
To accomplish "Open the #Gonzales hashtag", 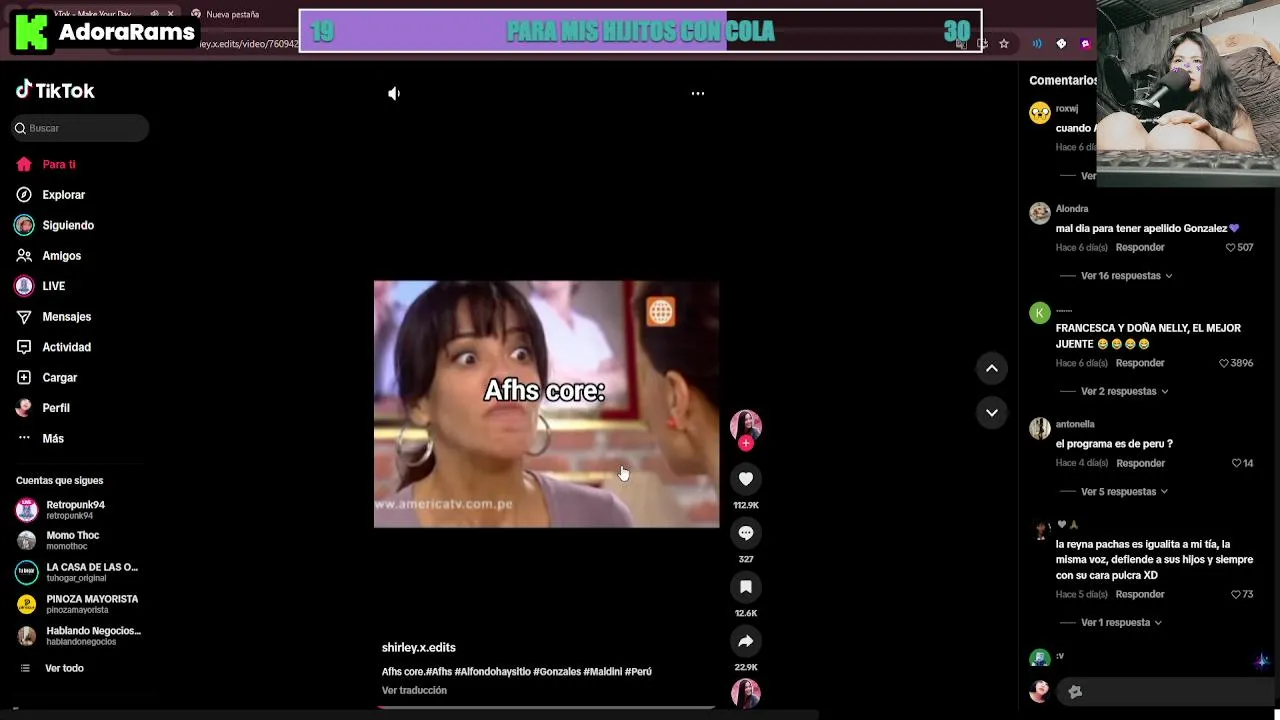I will tap(557, 672).
